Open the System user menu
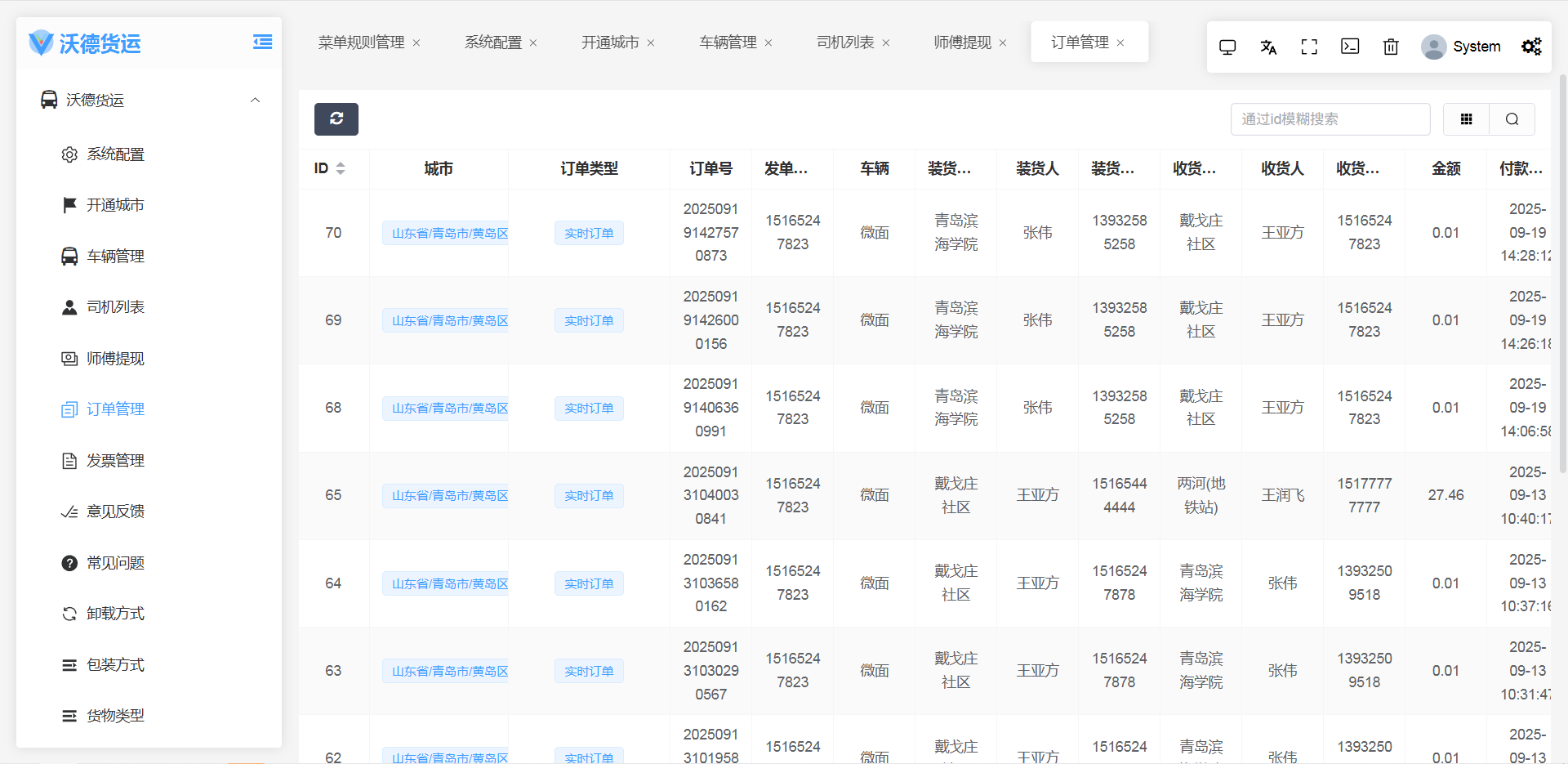 coord(1461,47)
